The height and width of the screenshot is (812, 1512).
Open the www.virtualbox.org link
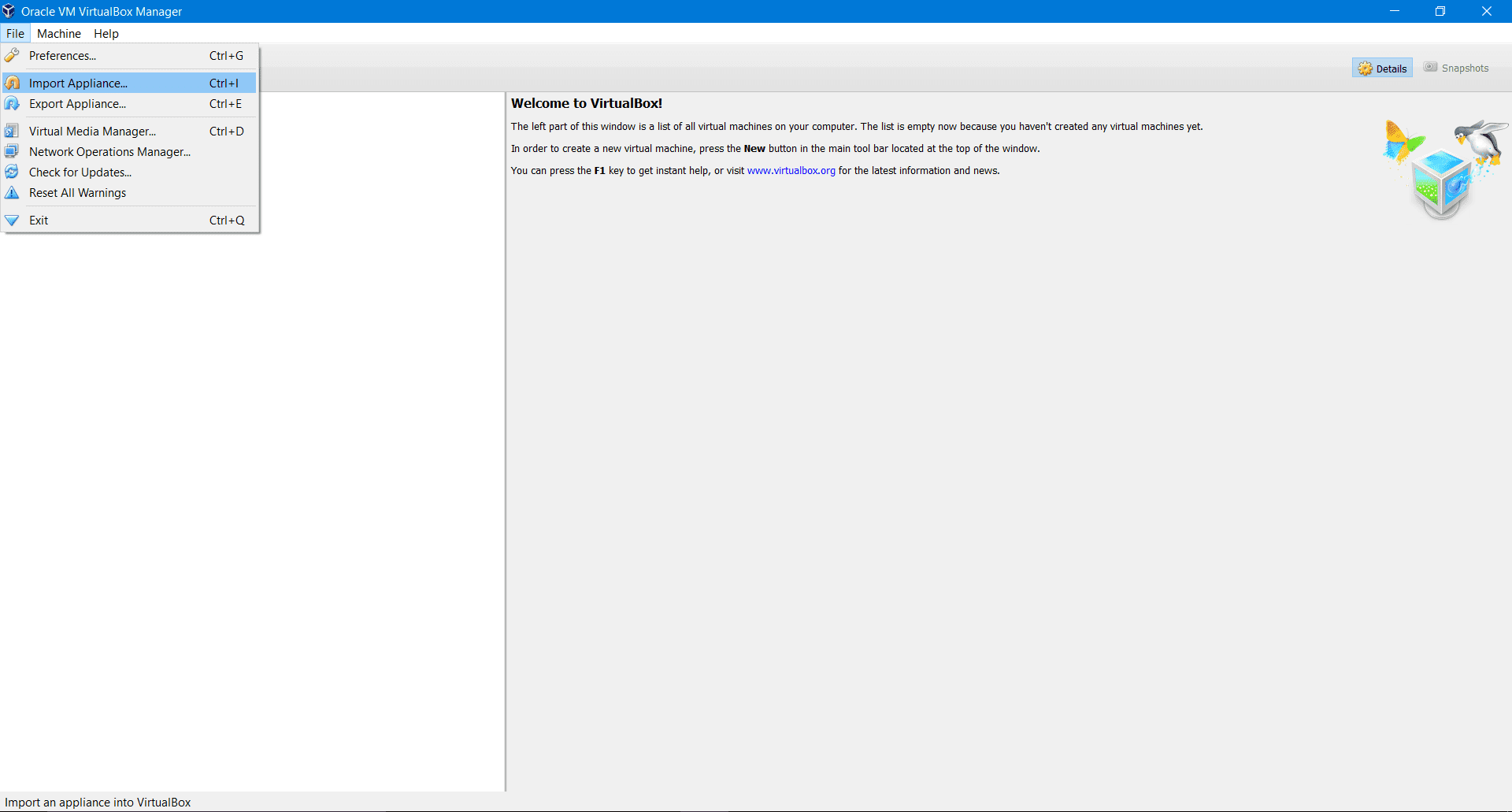pos(791,170)
